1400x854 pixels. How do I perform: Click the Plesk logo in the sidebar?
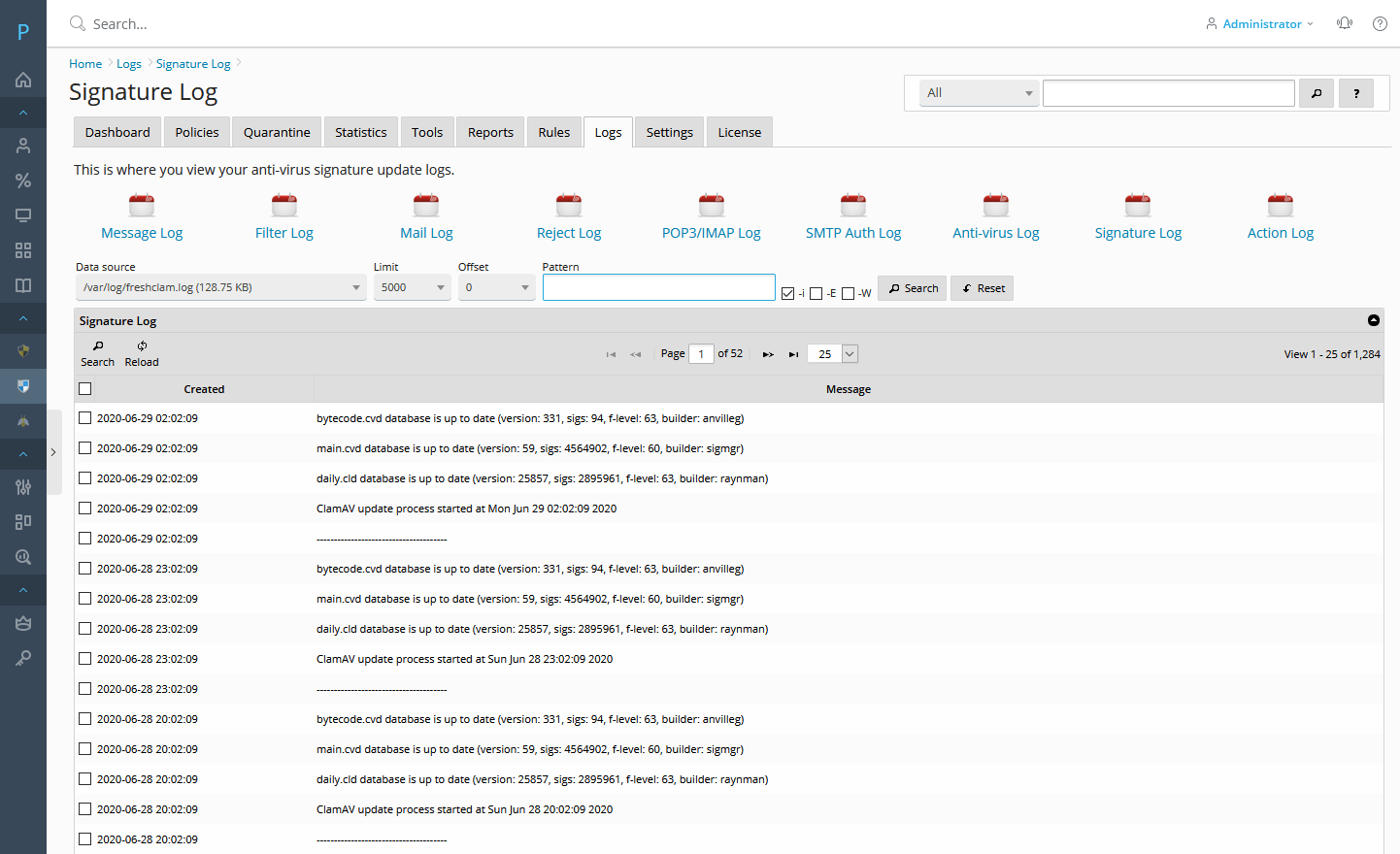[23, 32]
